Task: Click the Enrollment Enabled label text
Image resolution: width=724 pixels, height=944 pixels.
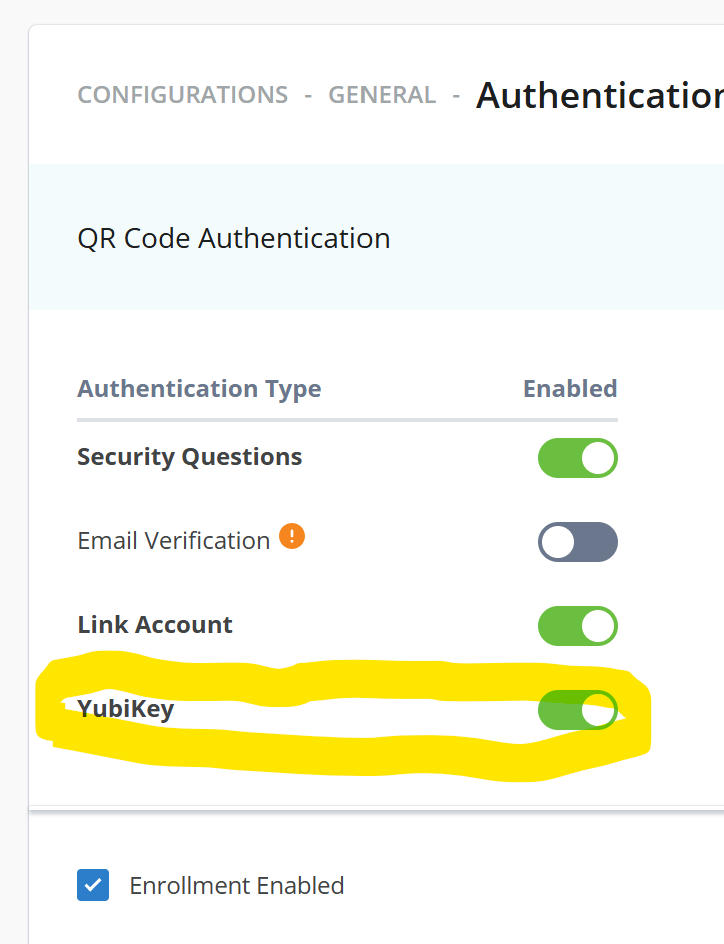Action: point(237,885)
